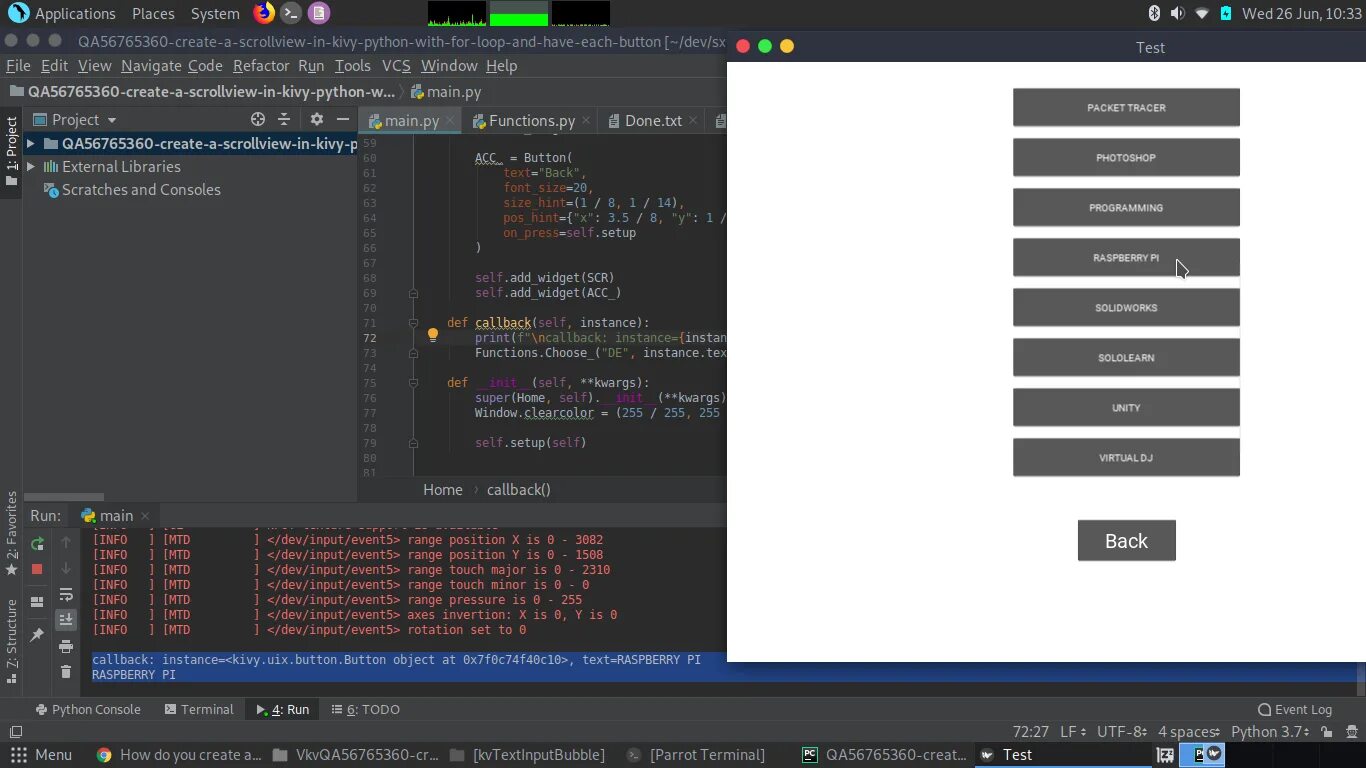This screenshot has width=1366, height=768.
Task: Open the Menu button in bottom panel
Action: point(41,755)
